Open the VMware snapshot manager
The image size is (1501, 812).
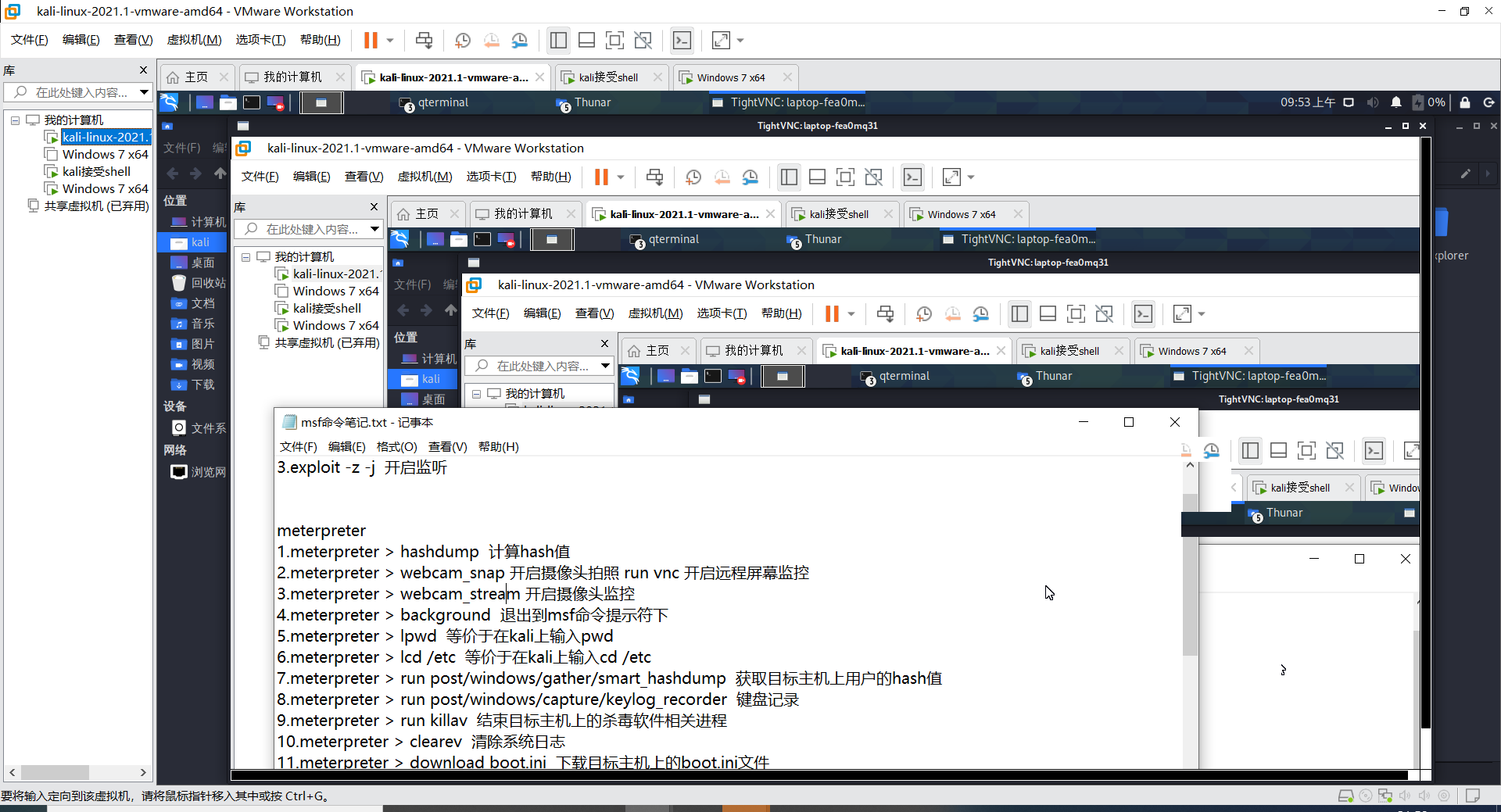point(520,40)
